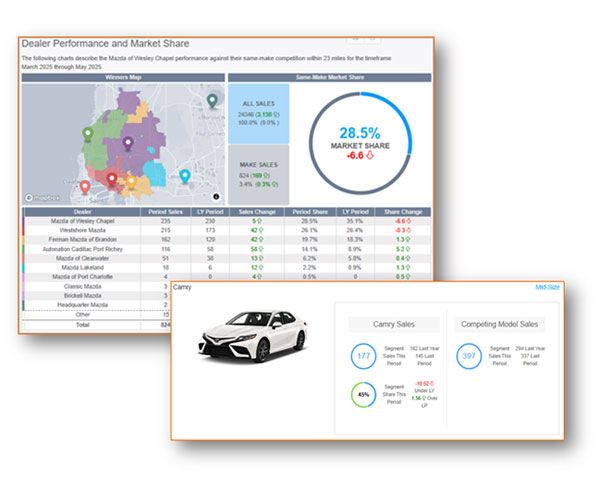Click the Total row label

point(83,325)
